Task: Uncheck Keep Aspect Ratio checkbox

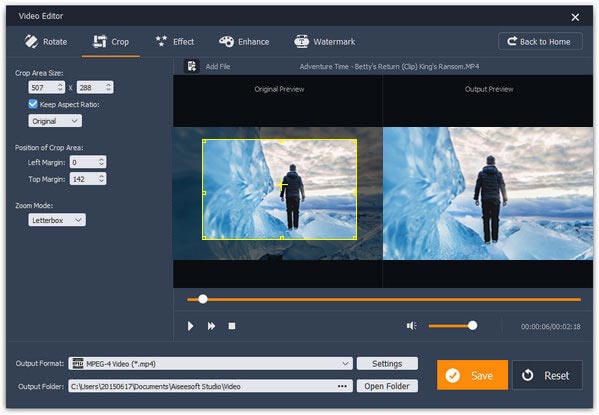Action: [x=33, y=104]
